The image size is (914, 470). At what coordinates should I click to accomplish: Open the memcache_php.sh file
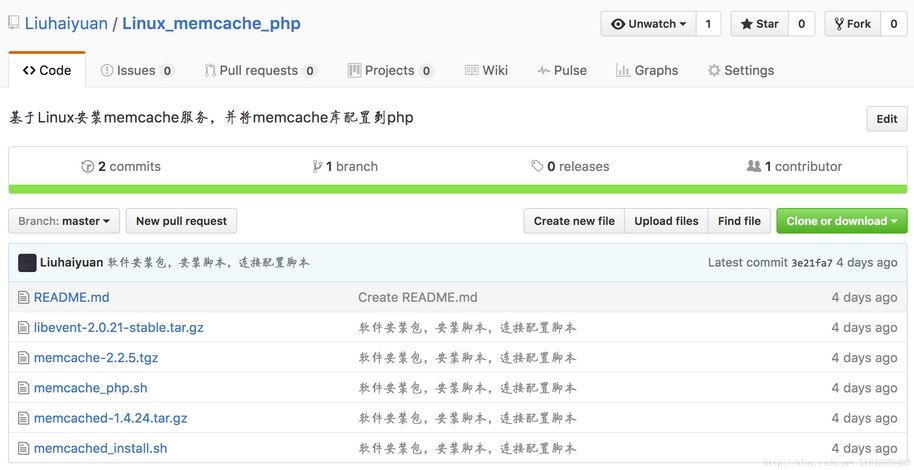point(90,388)
